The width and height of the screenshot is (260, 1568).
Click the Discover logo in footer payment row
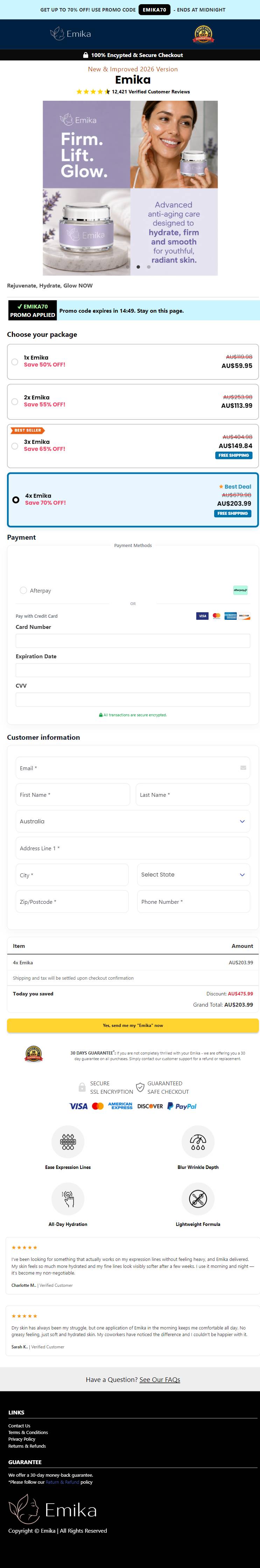pyautogui.click(x=150, y=1106)
